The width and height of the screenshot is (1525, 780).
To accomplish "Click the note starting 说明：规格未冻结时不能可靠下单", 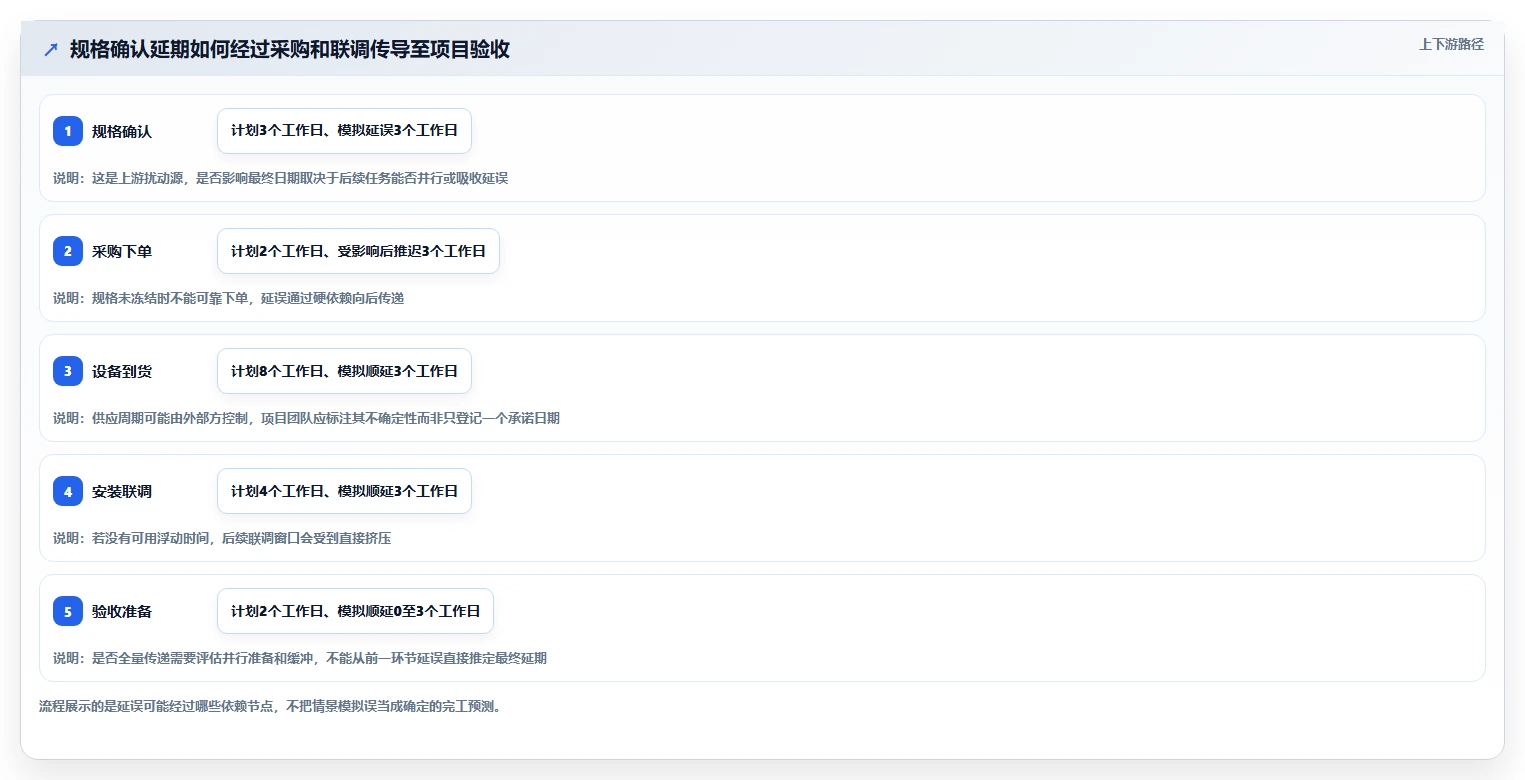I will tap(228, 298).
